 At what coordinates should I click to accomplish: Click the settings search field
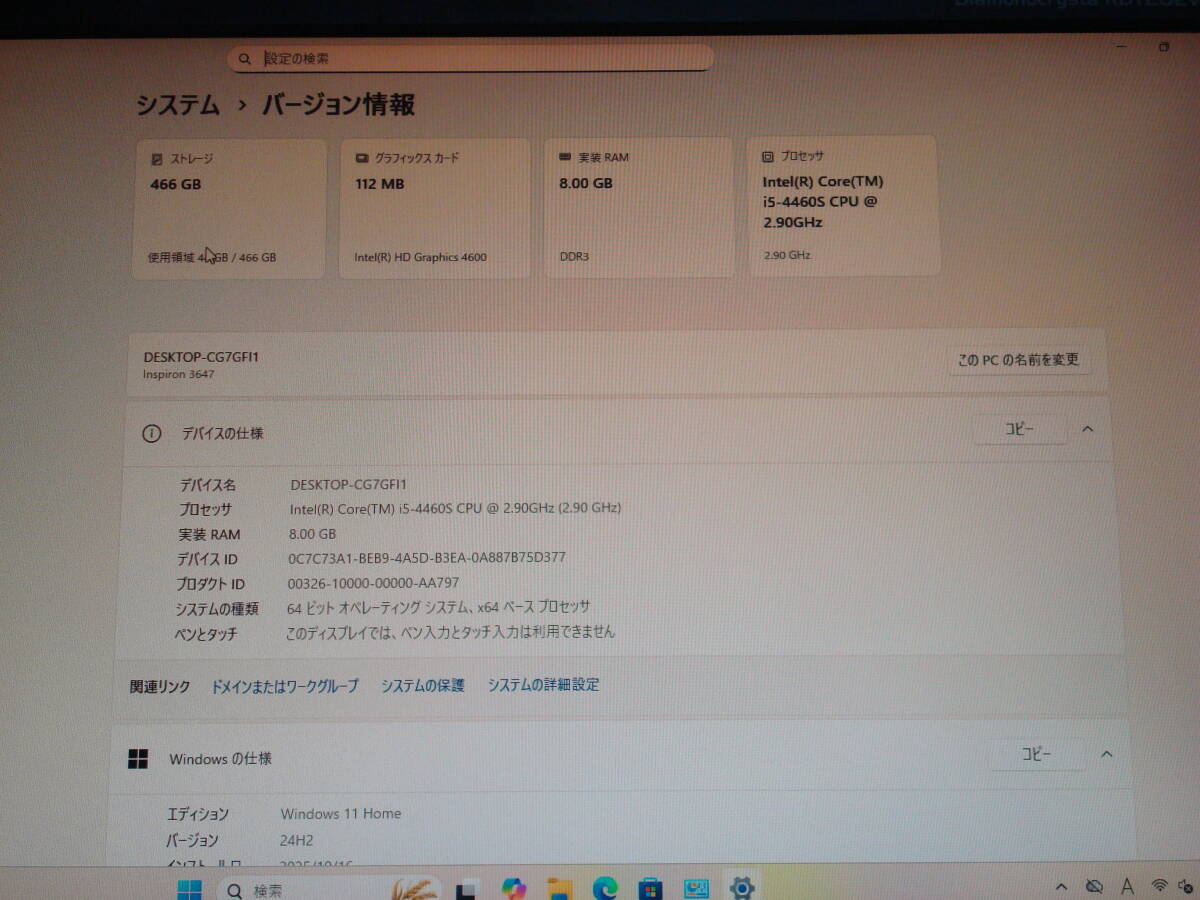[470, 58]
